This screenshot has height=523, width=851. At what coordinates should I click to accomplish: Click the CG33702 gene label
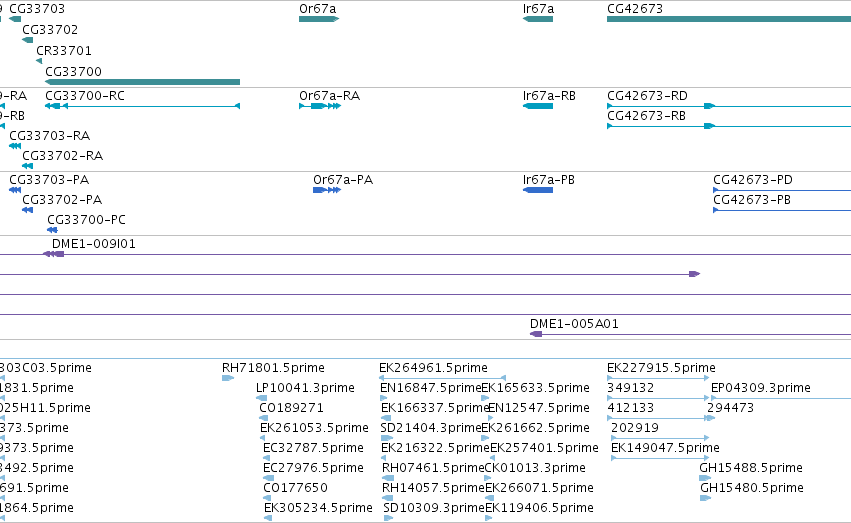(x=50, y=29)
